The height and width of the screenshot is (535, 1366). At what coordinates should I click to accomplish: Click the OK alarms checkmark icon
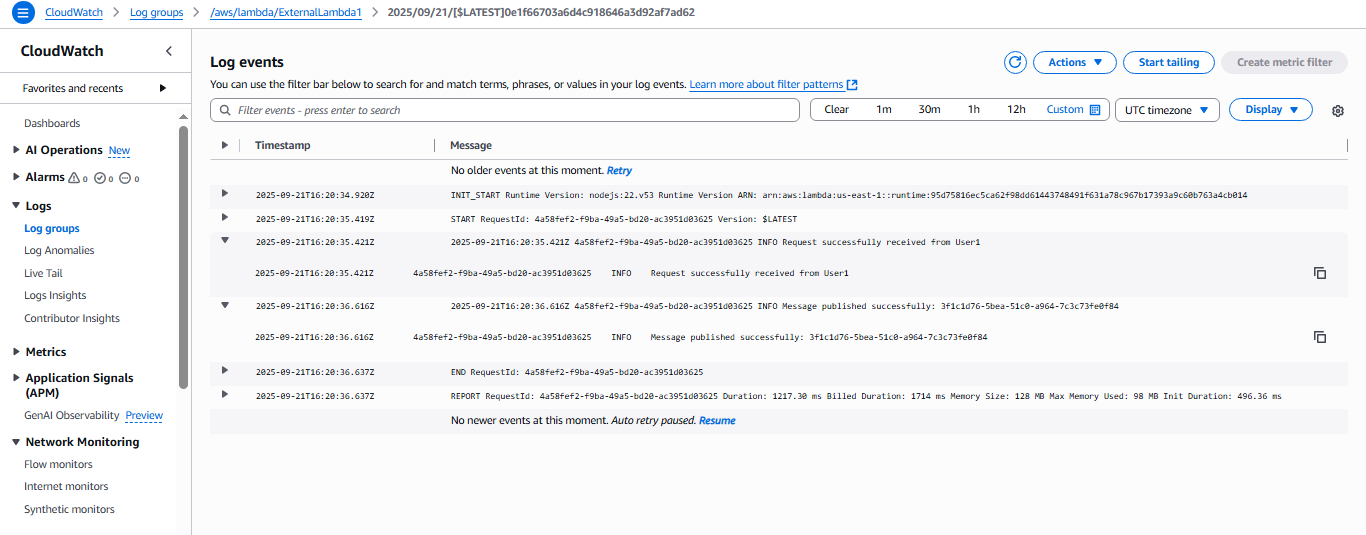100,177
